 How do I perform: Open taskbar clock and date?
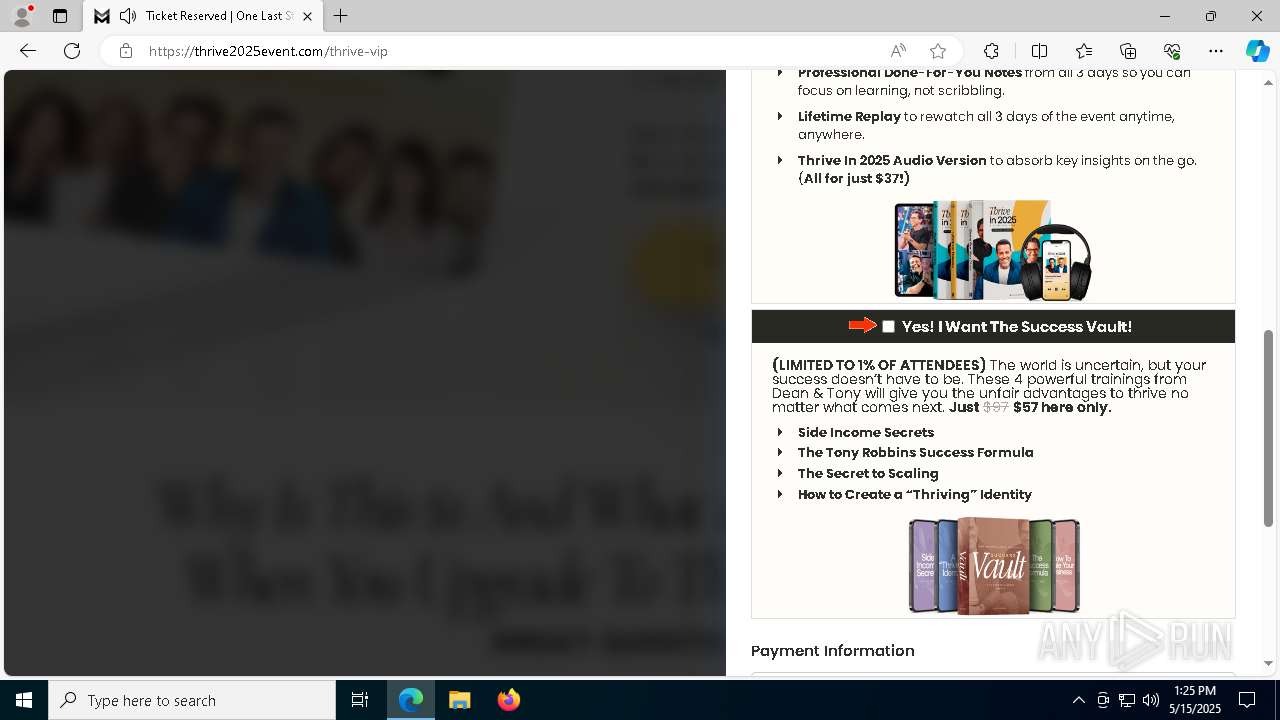click(1197, 700)
